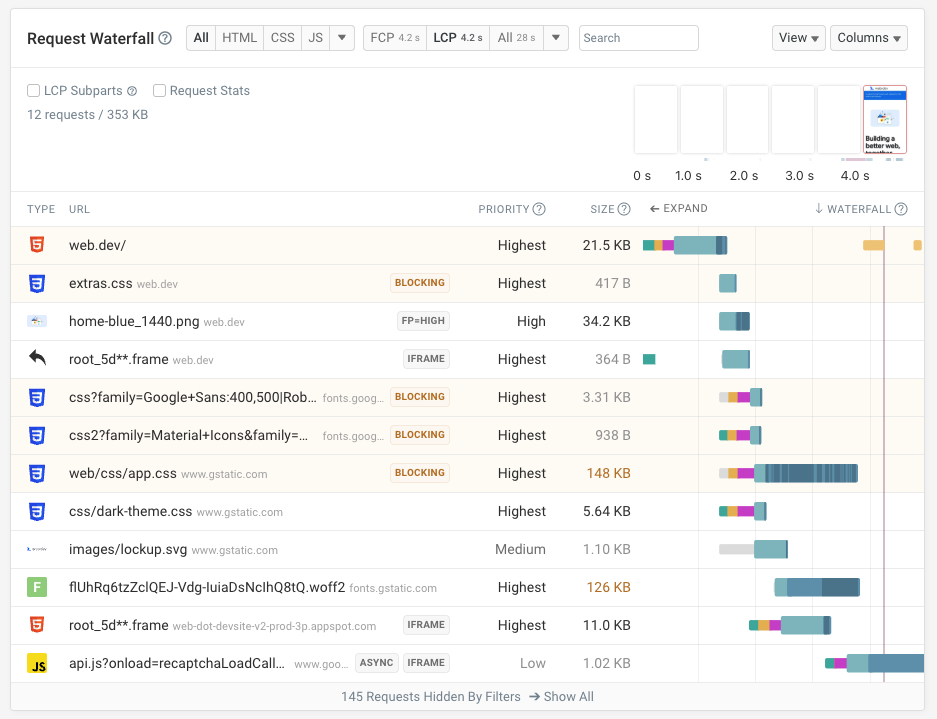Click the waterfall bar for web/css/app.css
Viewport: 937px width, 719px height.
point(805,473)
